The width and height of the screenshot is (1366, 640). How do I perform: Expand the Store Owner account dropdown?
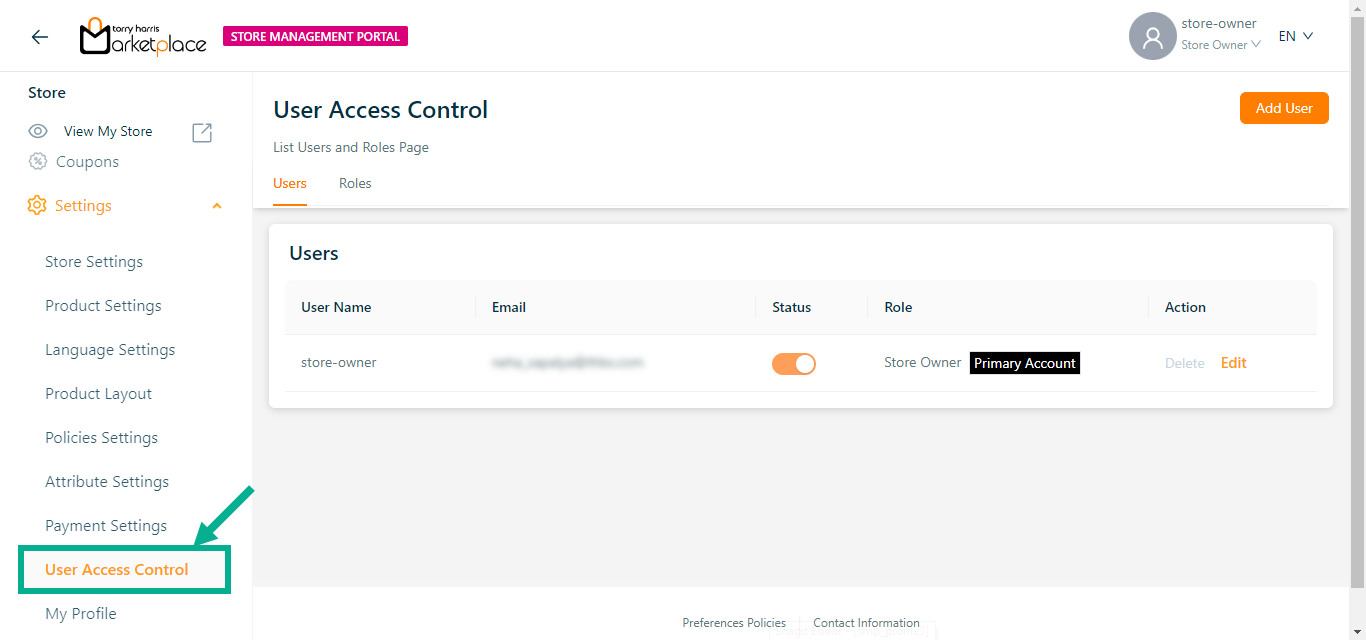point(1220,45)
